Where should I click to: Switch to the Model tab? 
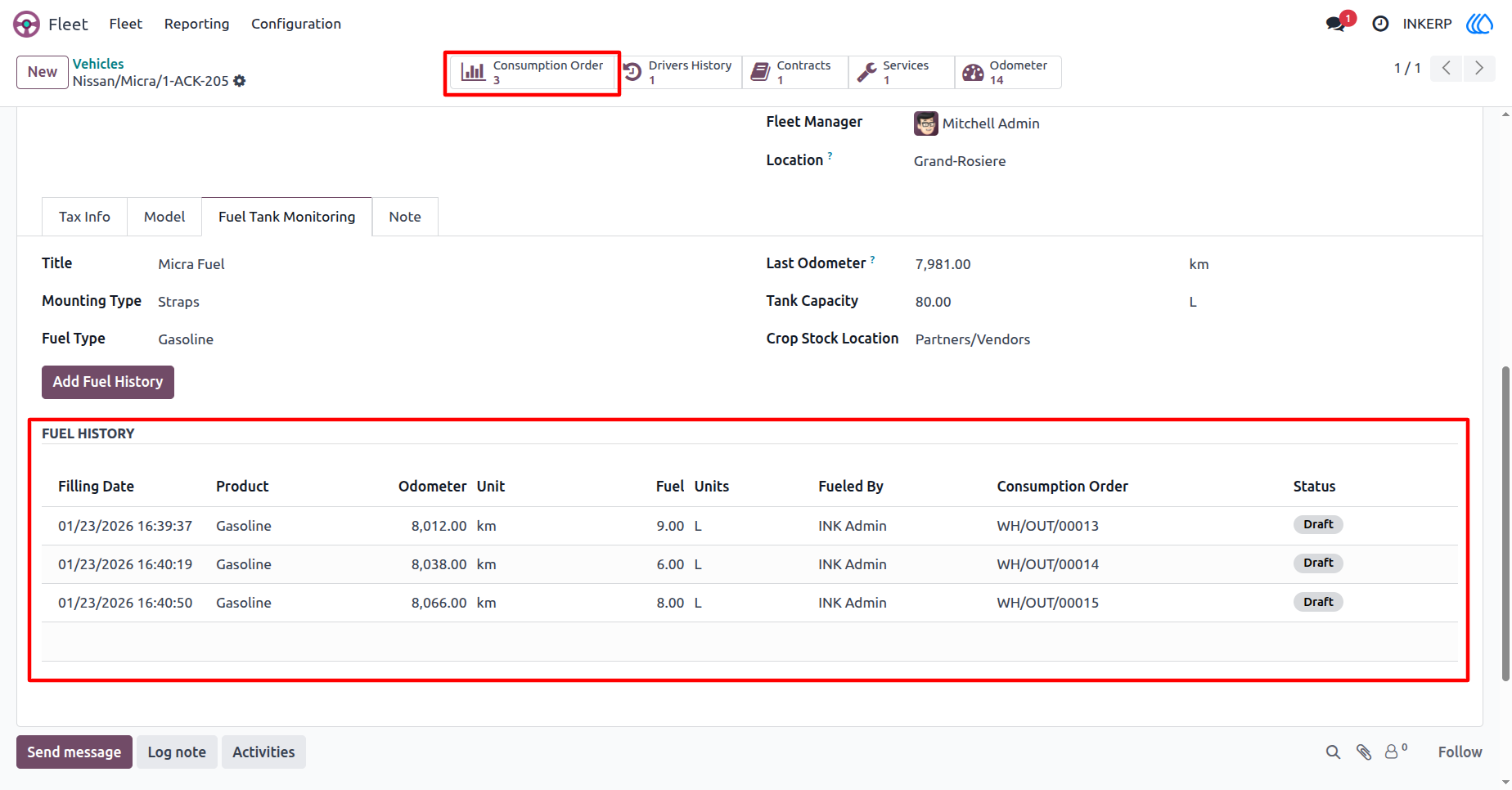click(164, 217)
